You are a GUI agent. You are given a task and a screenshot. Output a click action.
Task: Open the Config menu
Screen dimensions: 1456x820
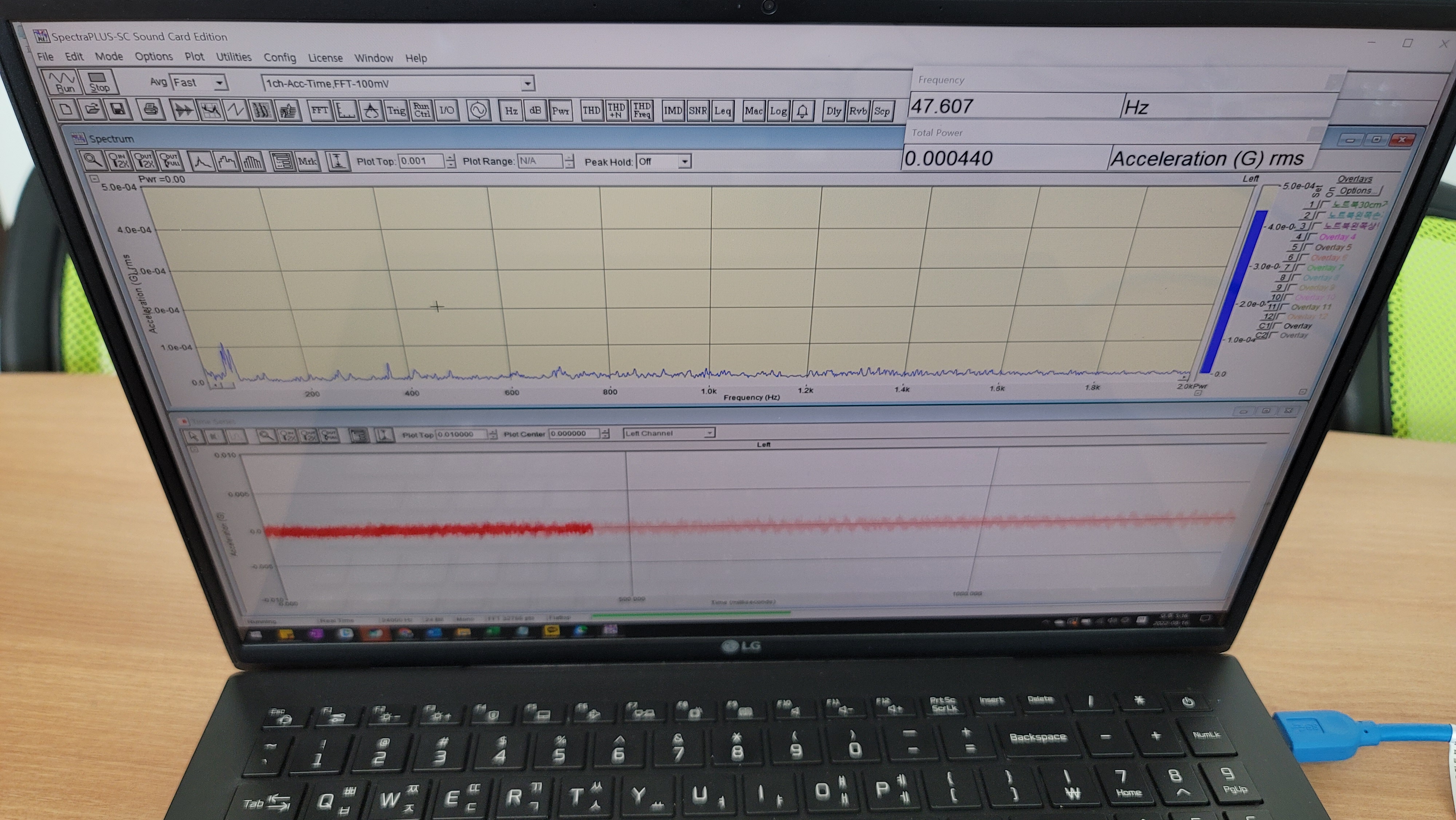(280, 58)
